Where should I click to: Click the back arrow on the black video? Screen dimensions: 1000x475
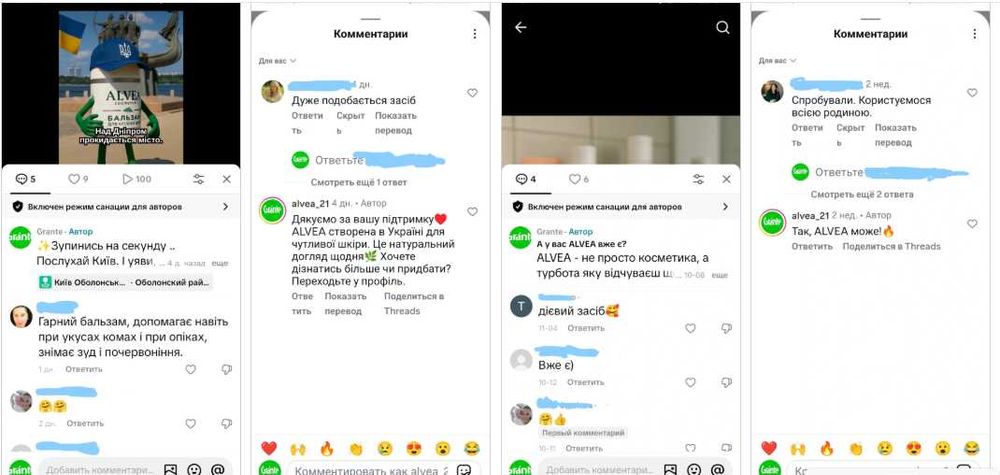[520, 27]
